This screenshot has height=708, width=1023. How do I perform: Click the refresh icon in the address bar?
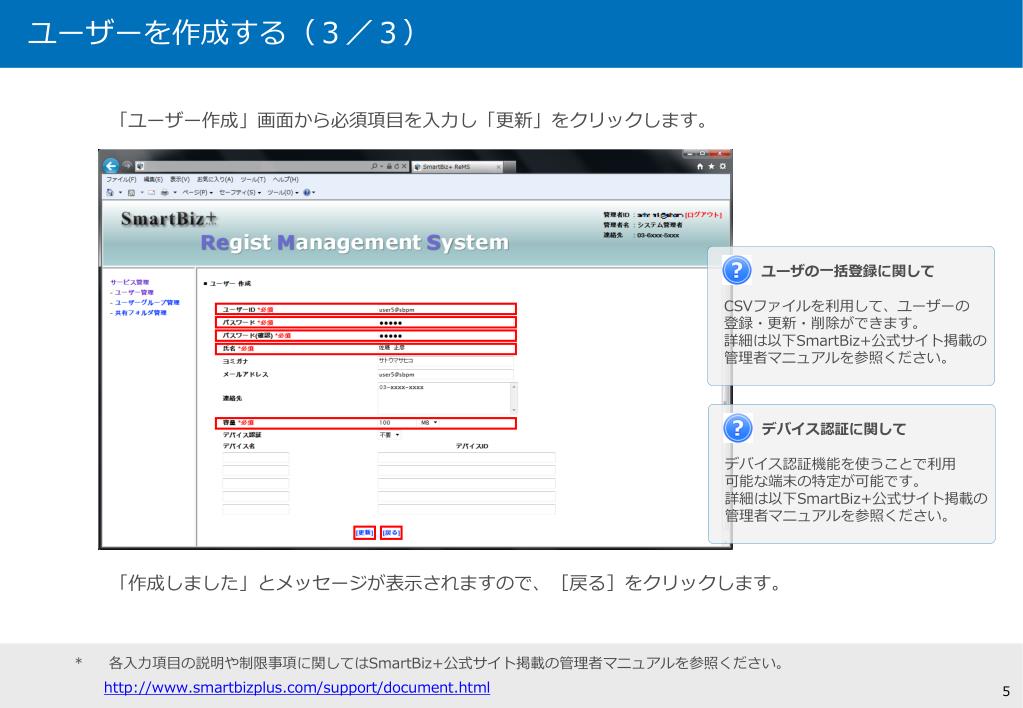pyautogui.click(x=396, y=166)
